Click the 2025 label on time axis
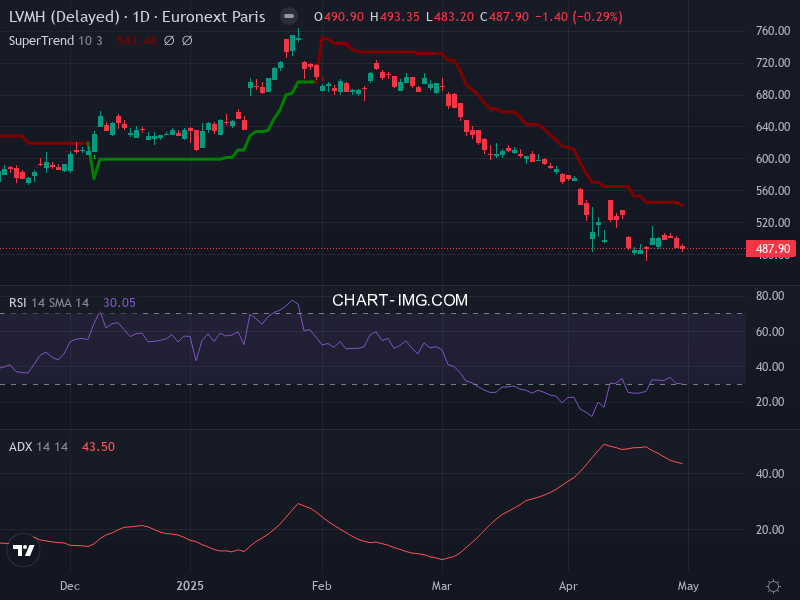800x600 pixels. click(x=190, y=586)
